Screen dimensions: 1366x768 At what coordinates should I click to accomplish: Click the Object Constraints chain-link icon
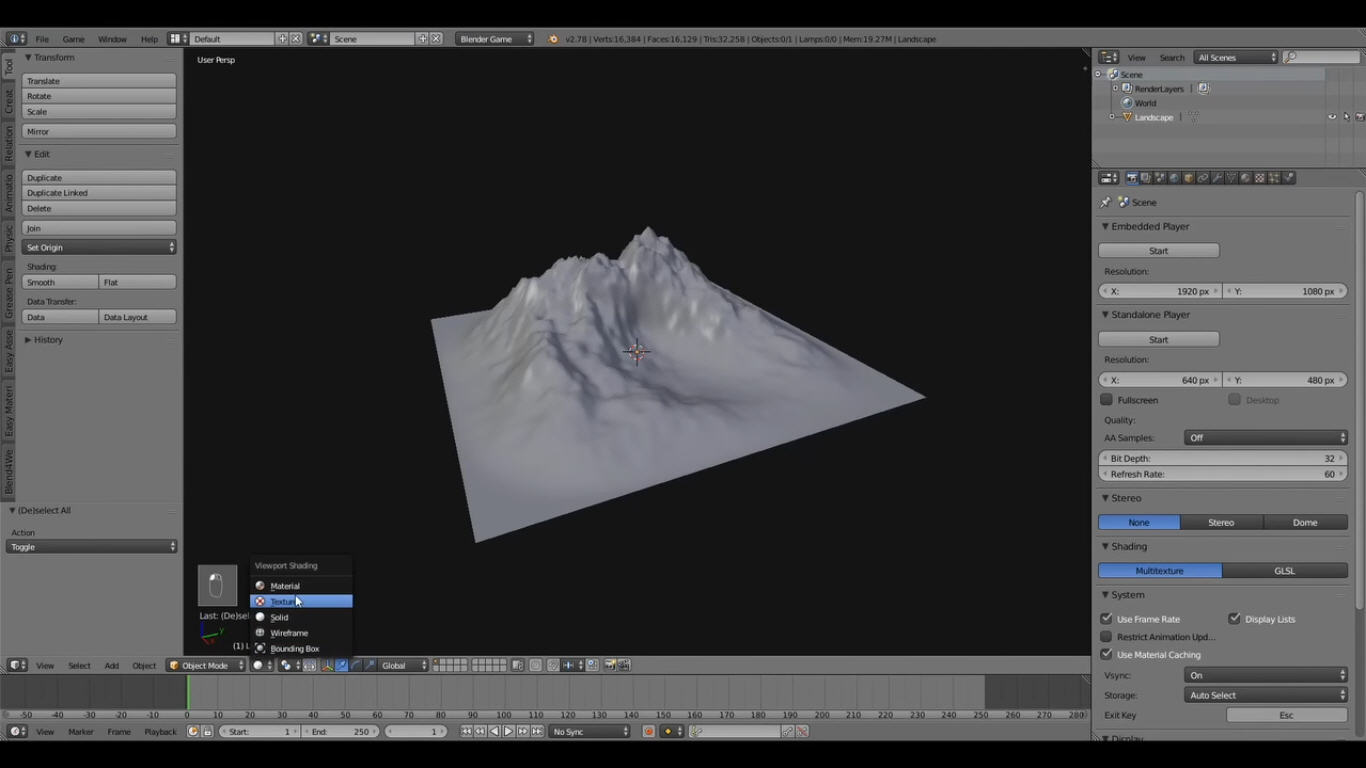1203,178
